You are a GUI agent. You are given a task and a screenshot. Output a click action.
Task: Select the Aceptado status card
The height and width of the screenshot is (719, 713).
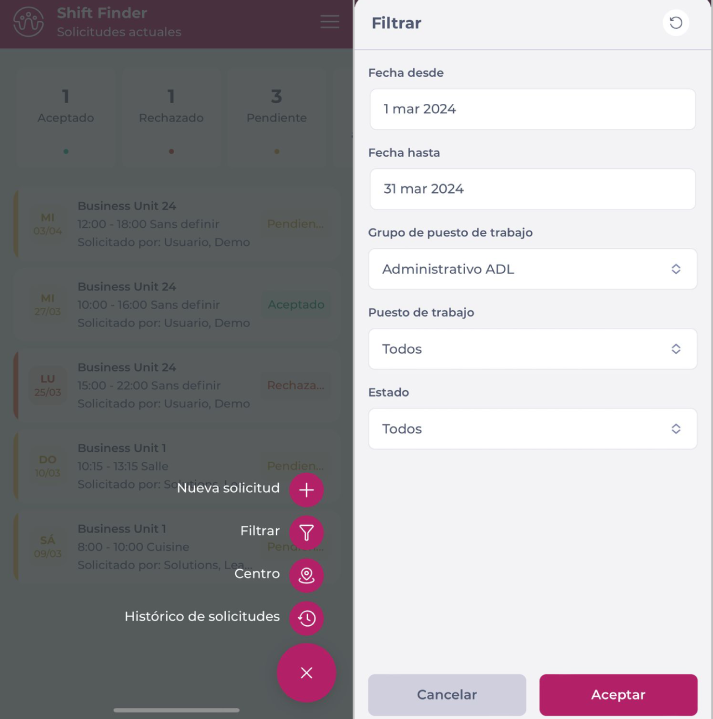66,118
